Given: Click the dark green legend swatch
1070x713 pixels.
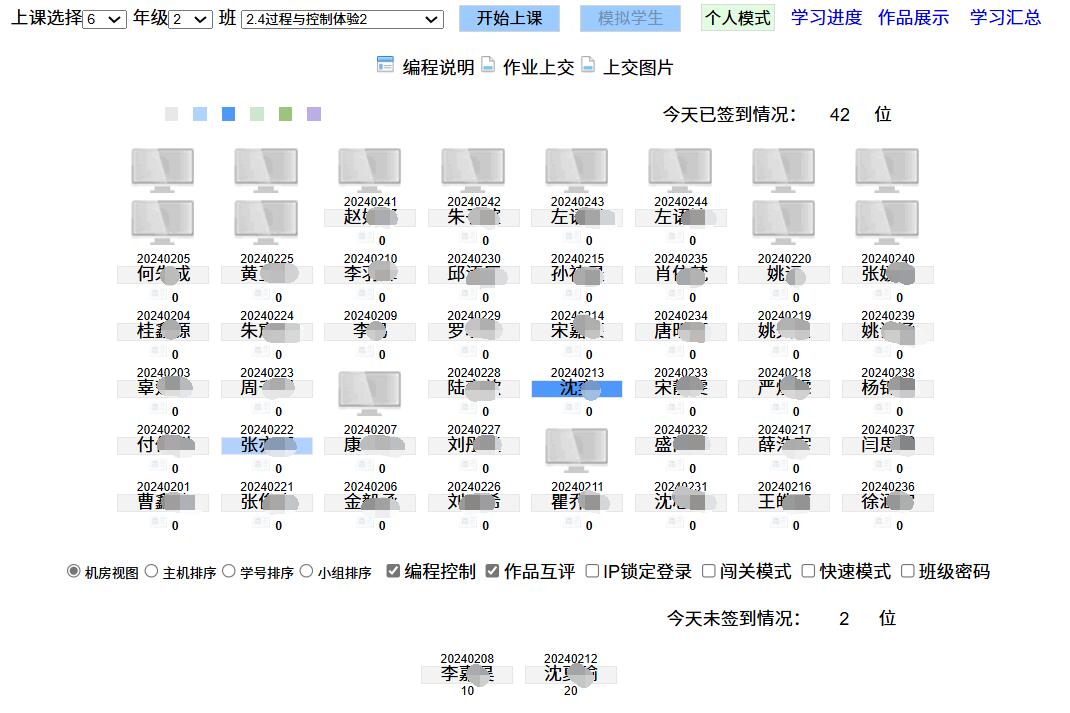Looking at the screenshot, I should click(285, 114).
